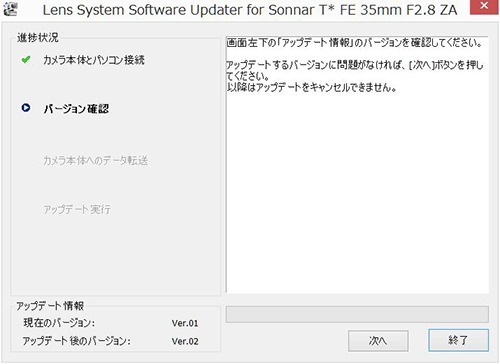Click the 進捗状況 group heading
Image resolution: width=500 pixels, height=364 pixels.
click(38, 37)
